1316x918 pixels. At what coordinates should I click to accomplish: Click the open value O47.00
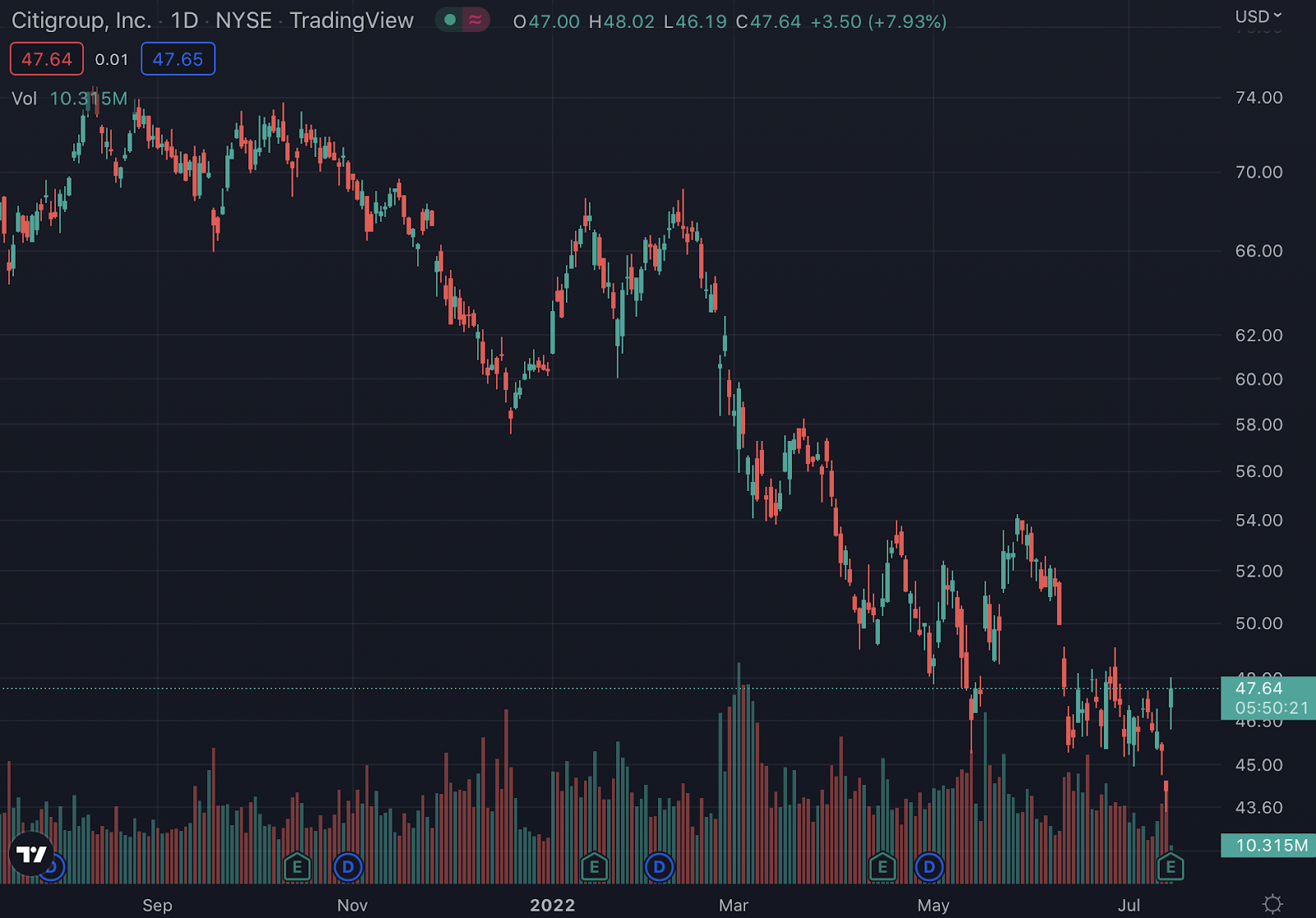[x=547, y=21]
